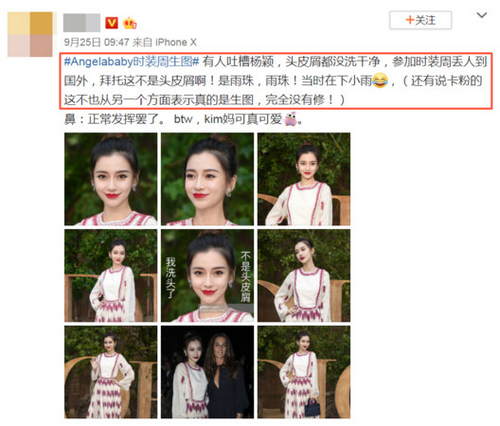Image resolution: width=500 pixels, height=426 pixels.
Task: Open the middle-right hand-on-hip photo
Action: (x=304, y=276)
